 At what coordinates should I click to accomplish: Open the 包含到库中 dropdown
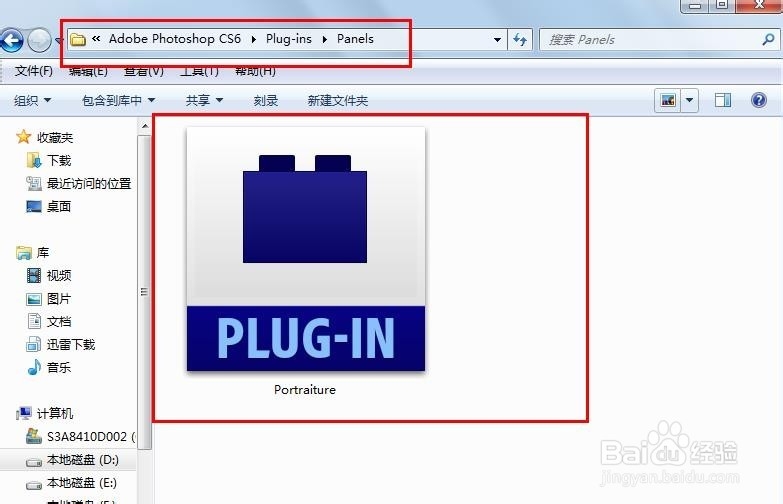[x=118, y=100]
